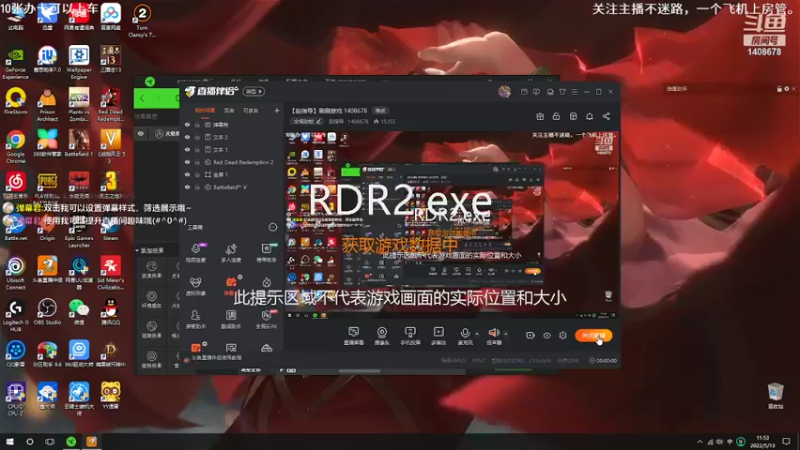Hide the Battlefield V source

pos(187,187)
